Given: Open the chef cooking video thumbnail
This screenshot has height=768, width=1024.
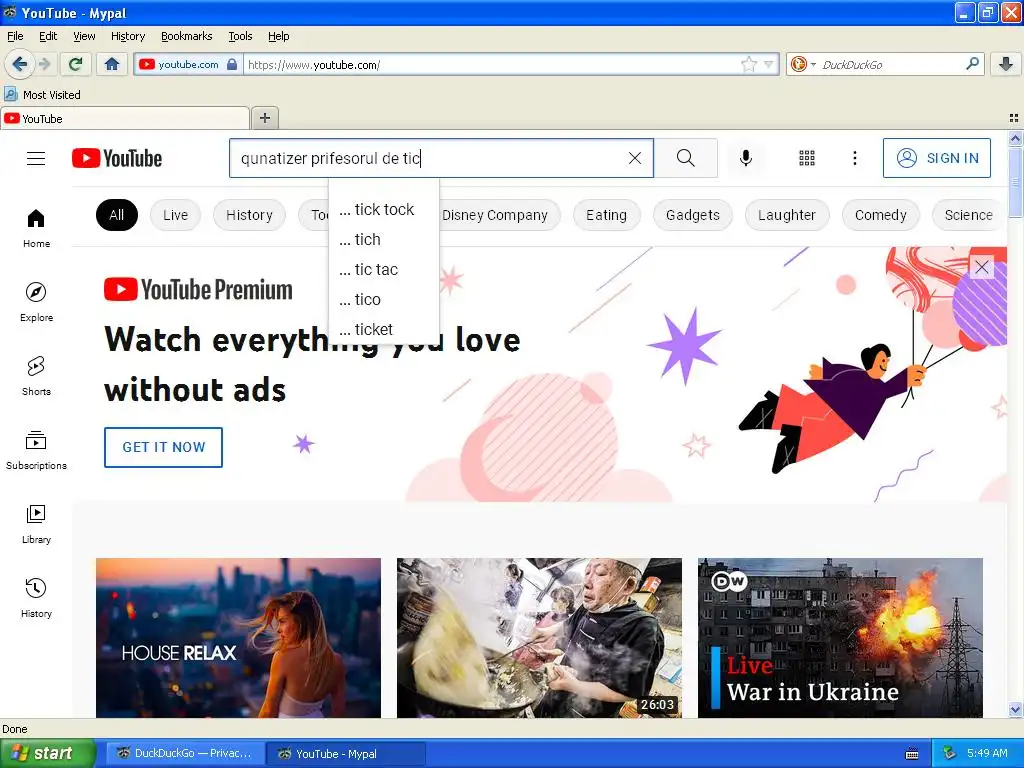Looking at the screenshot, I should click(539, 637).
